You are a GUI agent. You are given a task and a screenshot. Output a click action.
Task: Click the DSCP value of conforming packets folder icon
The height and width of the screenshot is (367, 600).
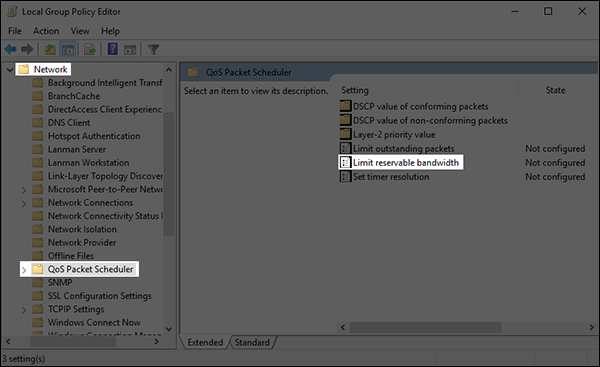click(x=346, y=106)
